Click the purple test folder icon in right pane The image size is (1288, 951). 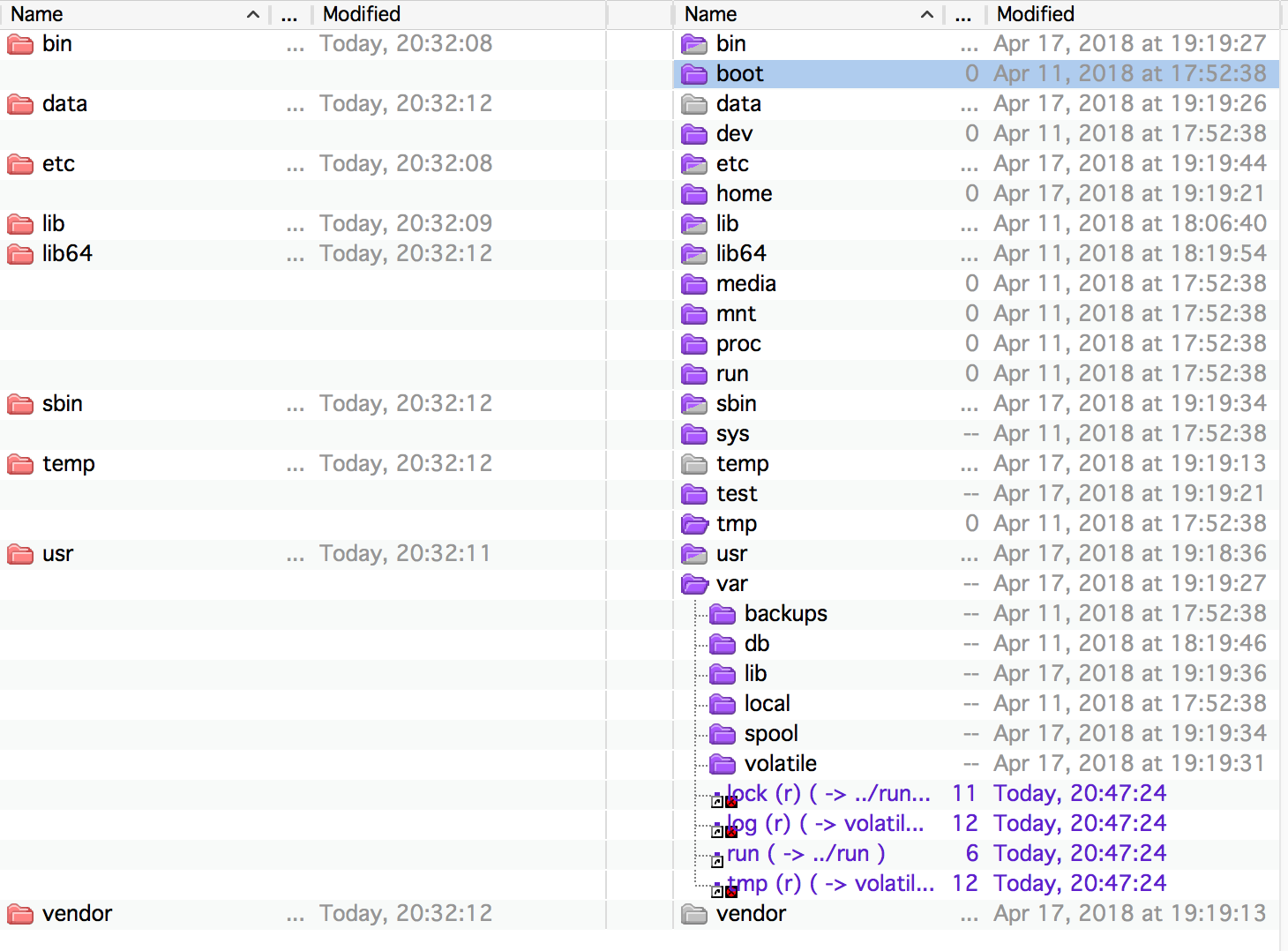pos(694,494)
